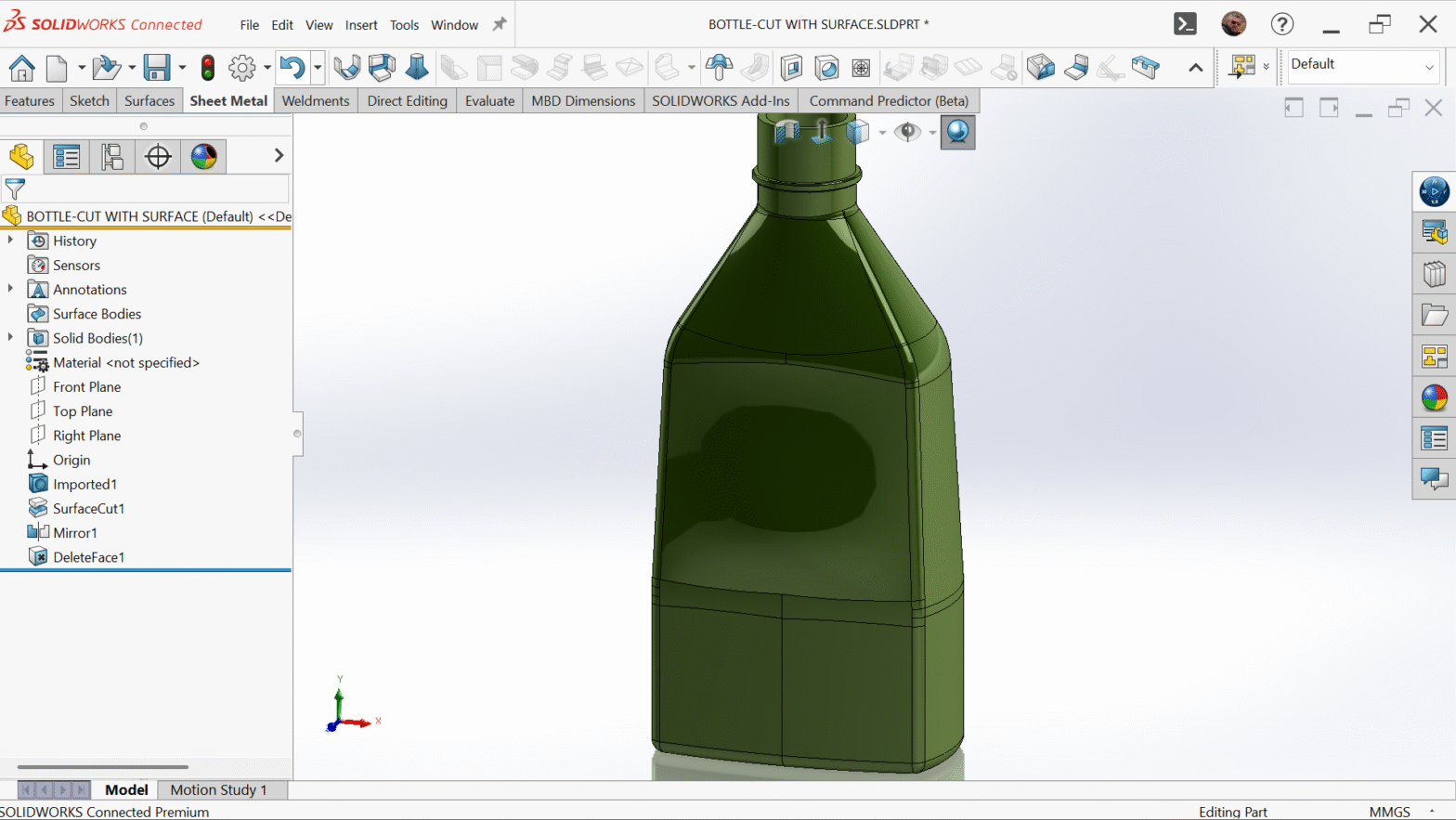This screenshot has width=1456, height=820.
Task: Select Mirror1 feature in the tree
Action: (x=74, y=532)
